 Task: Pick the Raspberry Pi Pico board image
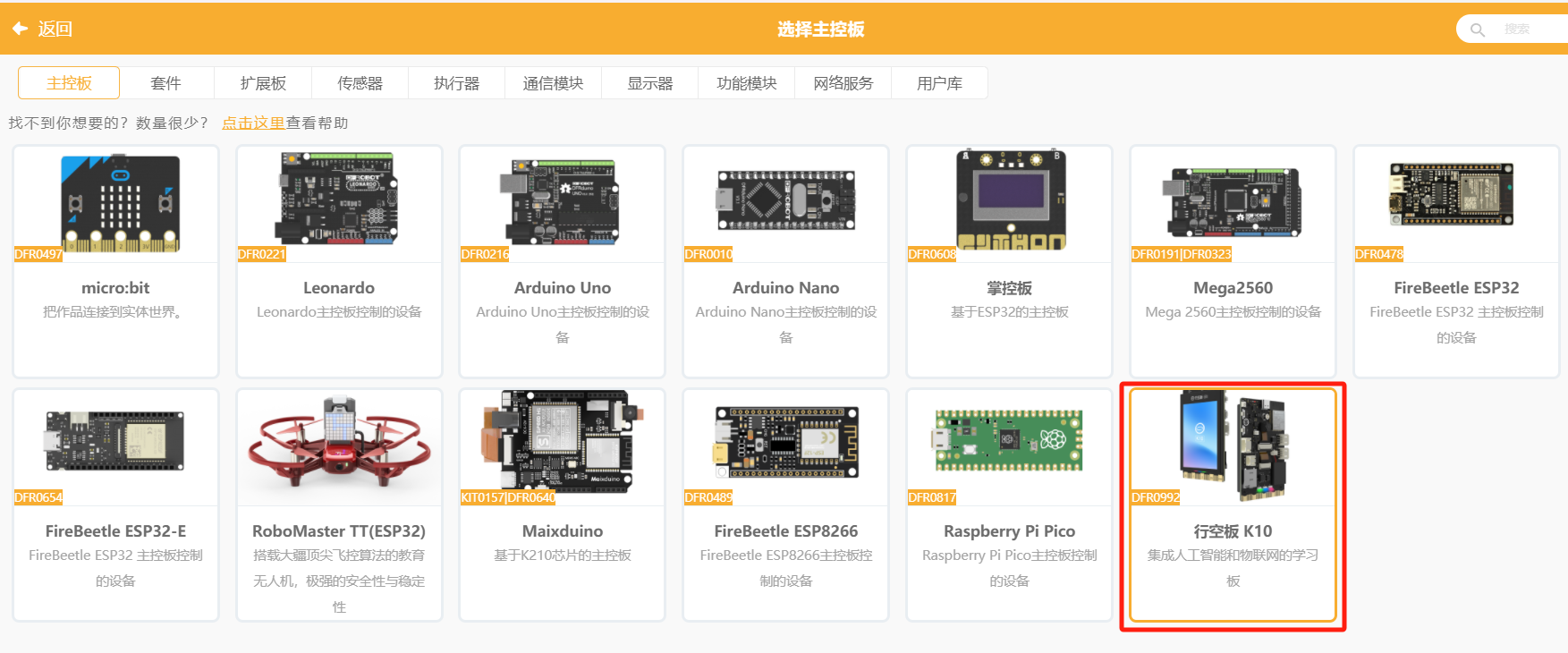pyautogui.click(x=1009, y=440)
